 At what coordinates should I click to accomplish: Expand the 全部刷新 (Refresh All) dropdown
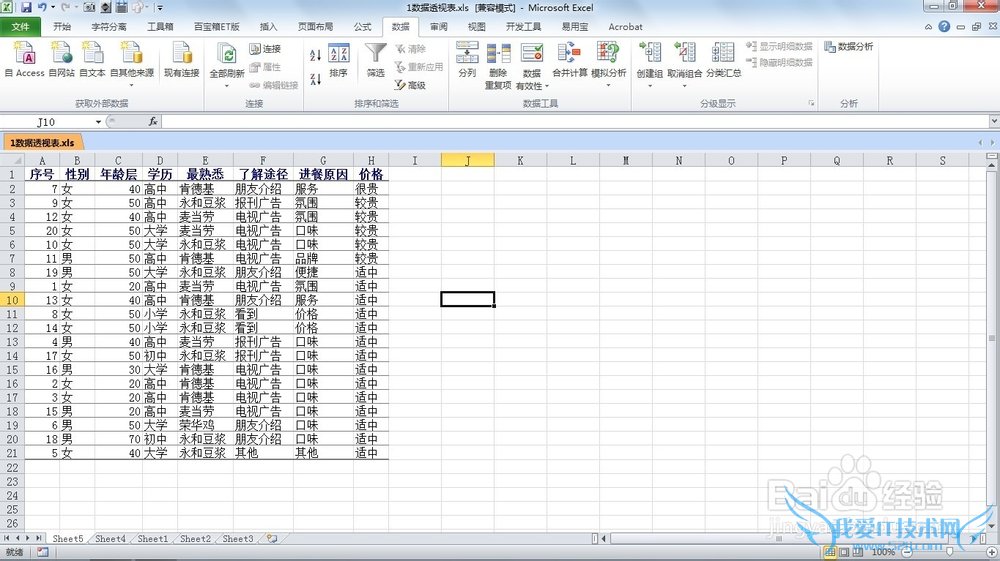click(x=227, y=85)
